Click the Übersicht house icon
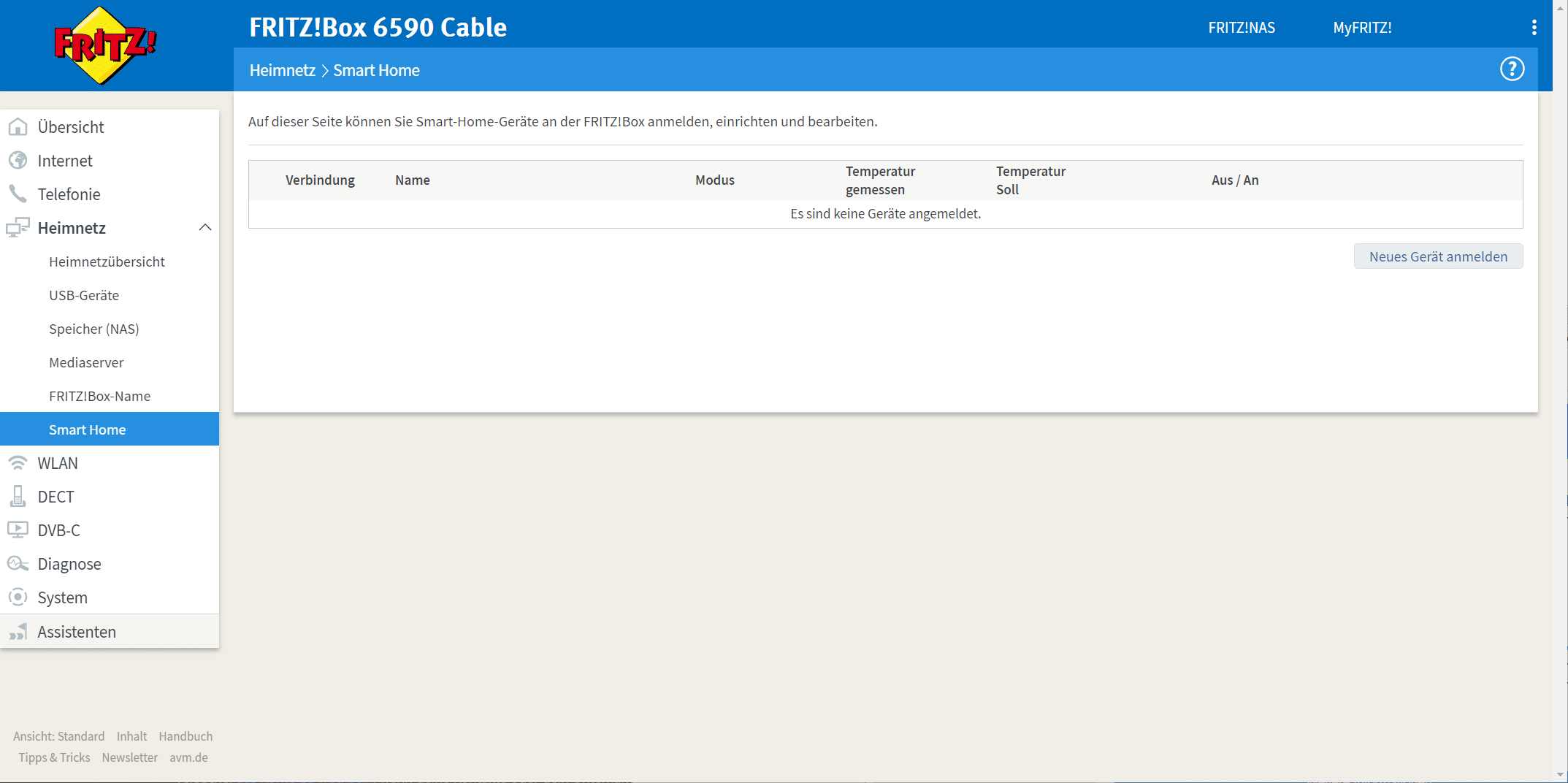 click(x=18, y=127)
